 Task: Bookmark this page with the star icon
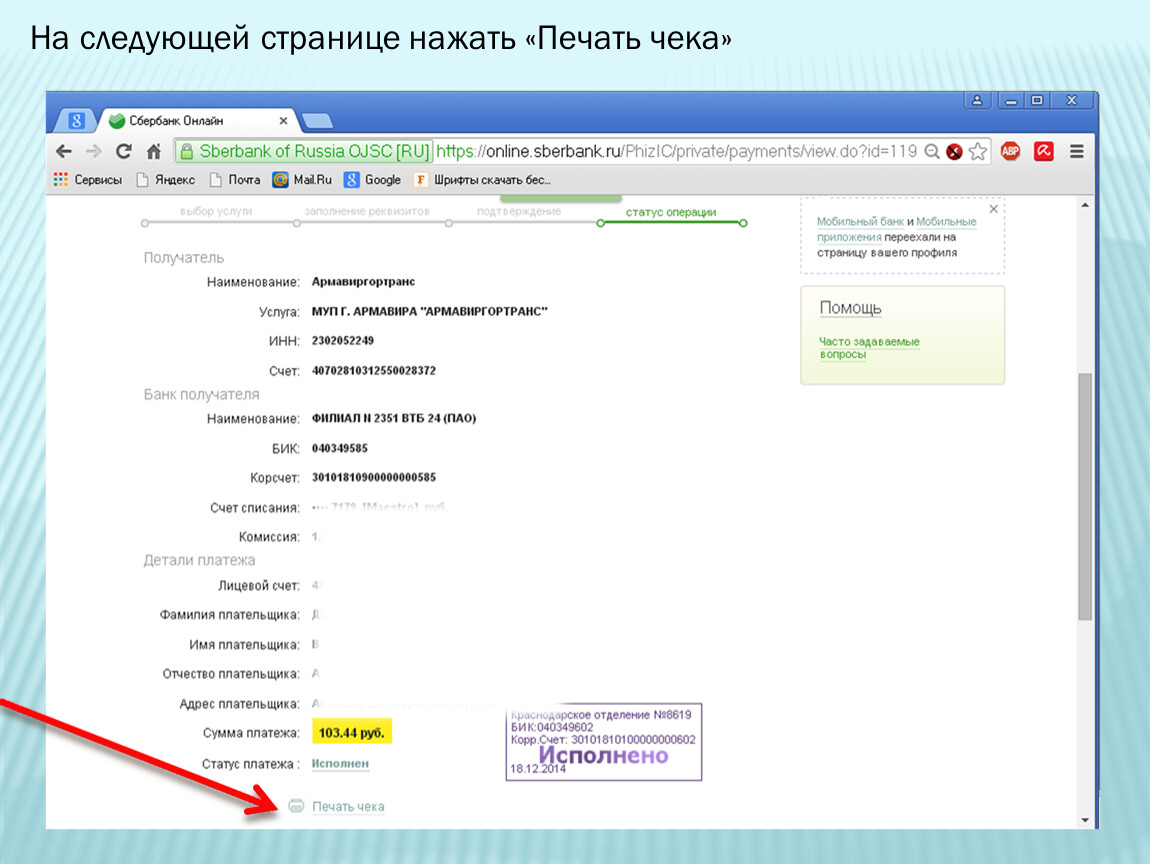(978, 151)
